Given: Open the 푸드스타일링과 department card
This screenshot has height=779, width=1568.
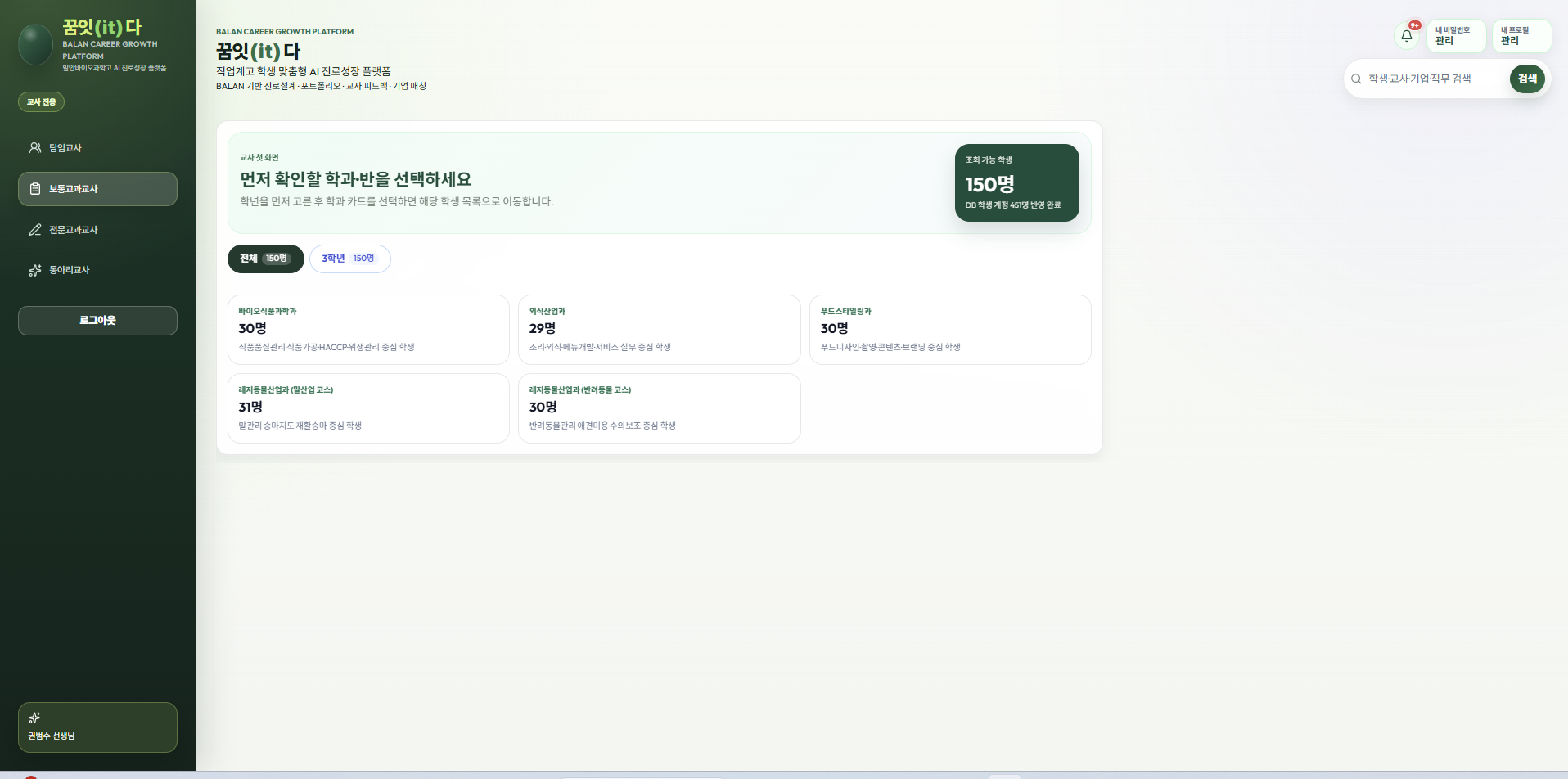Looking at the screenshot, I should point(950,330).
